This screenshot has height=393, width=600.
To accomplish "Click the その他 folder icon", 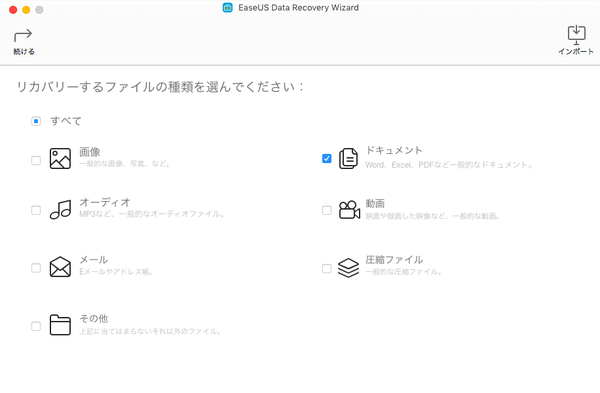I will click(60, 325).
